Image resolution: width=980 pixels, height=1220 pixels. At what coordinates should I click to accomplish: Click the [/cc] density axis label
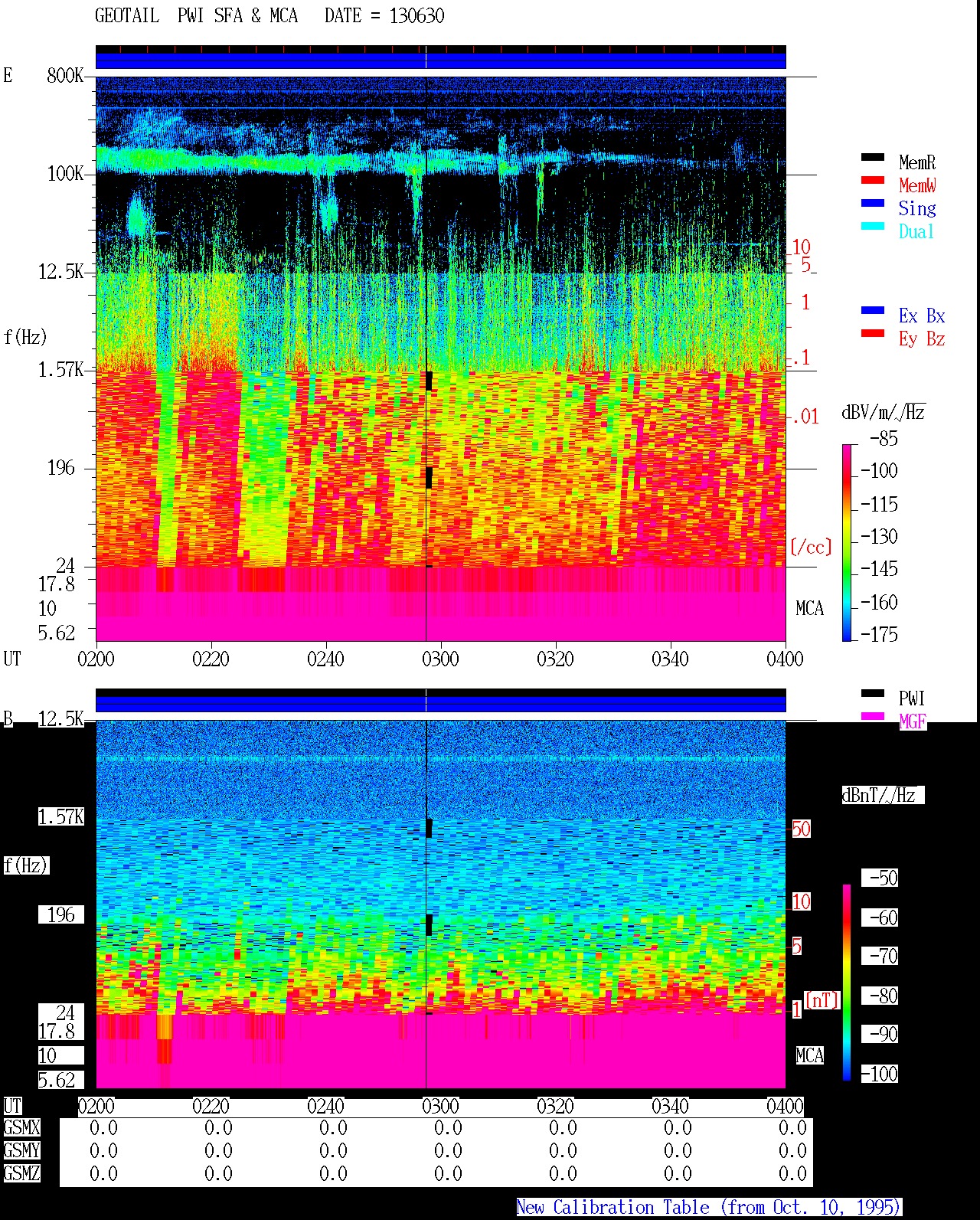tap(811, 547)
